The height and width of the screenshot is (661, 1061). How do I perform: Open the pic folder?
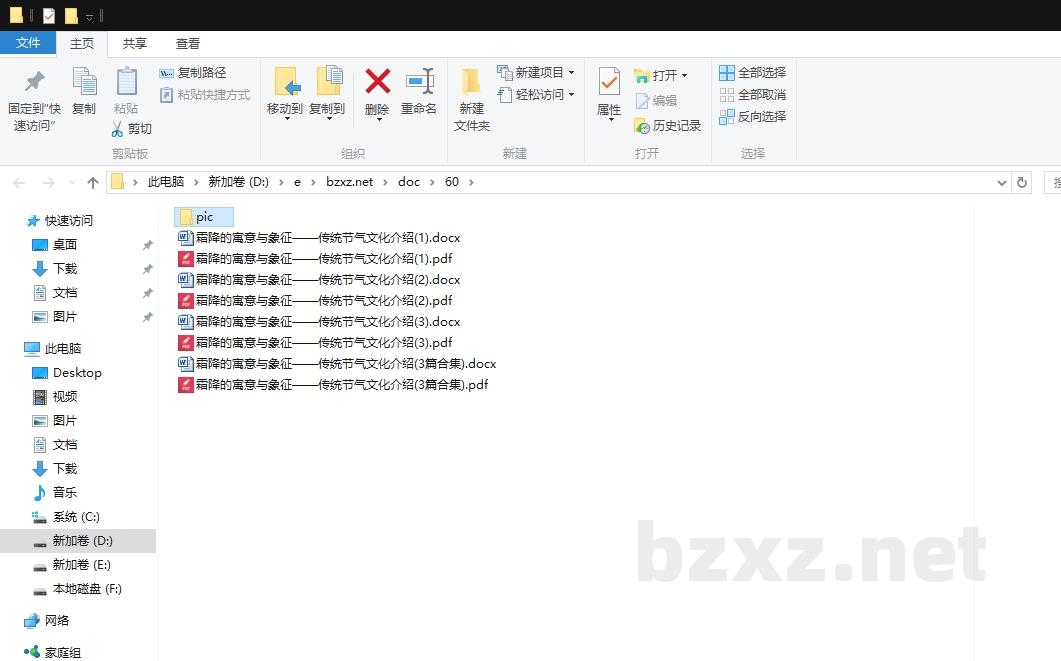[203, 217]
